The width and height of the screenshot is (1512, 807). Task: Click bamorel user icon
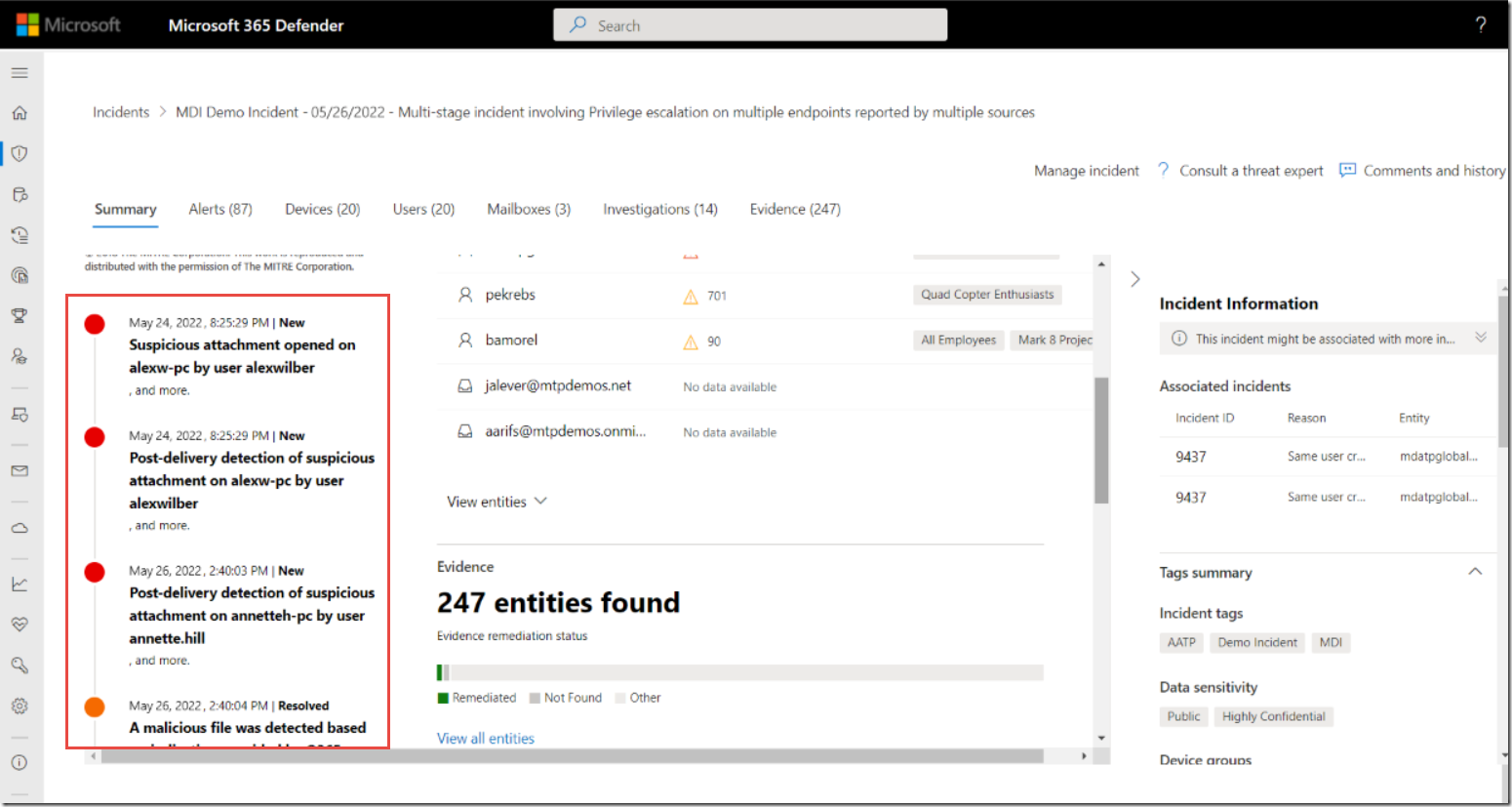[465, 341]
